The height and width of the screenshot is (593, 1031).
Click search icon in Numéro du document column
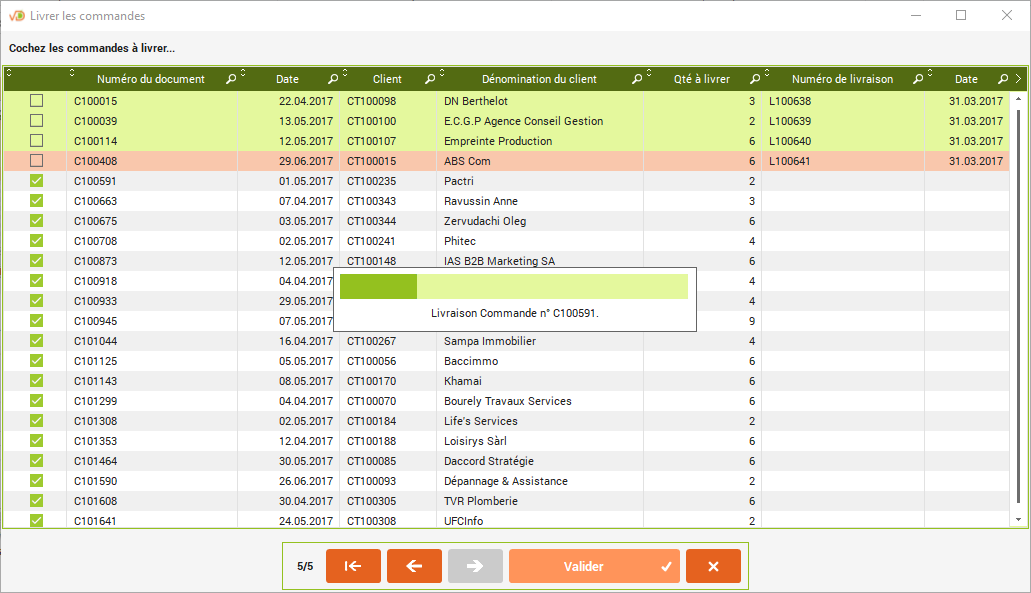coord(231,79)
